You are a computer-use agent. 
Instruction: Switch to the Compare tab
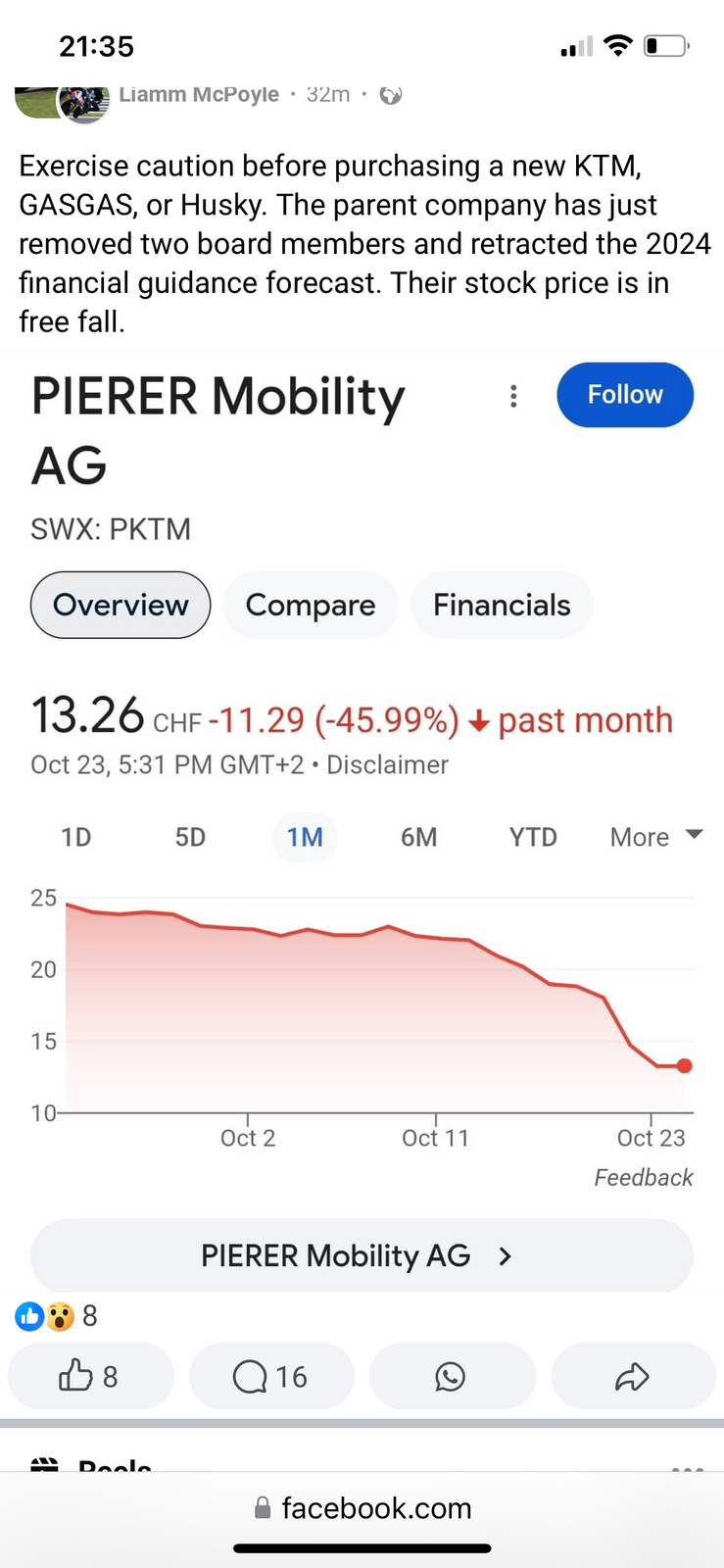click(x=310, y=606)
